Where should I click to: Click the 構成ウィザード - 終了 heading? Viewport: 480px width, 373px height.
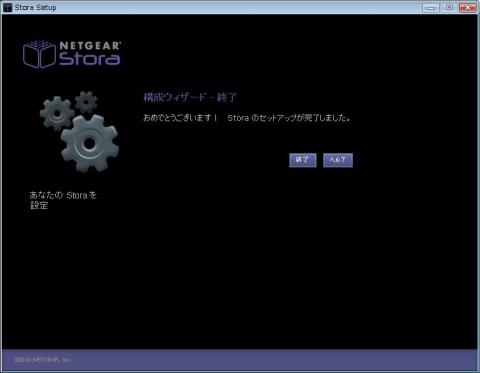[190, 97]
